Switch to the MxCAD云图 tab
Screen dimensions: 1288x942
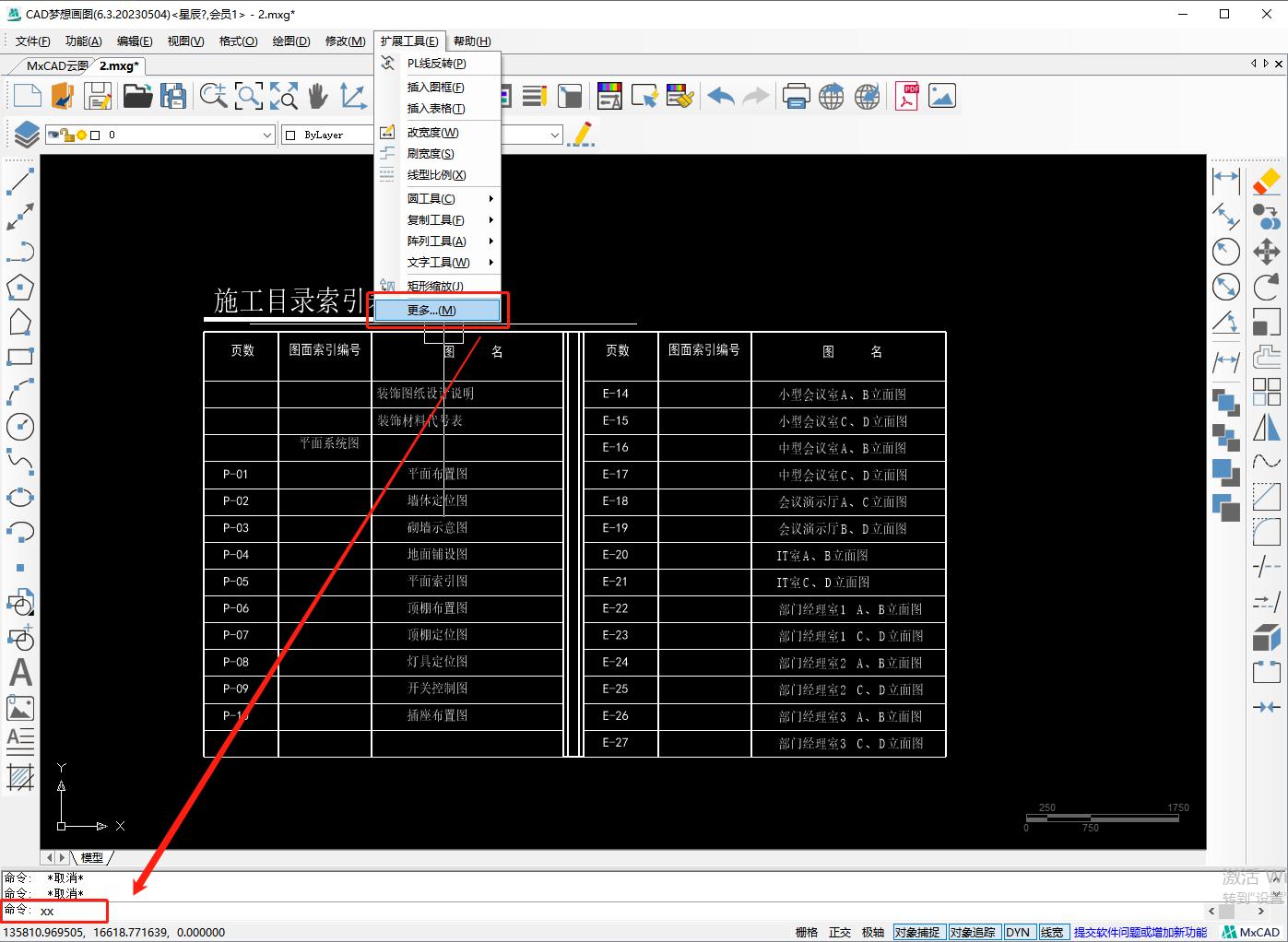click(x=55, y=66)
